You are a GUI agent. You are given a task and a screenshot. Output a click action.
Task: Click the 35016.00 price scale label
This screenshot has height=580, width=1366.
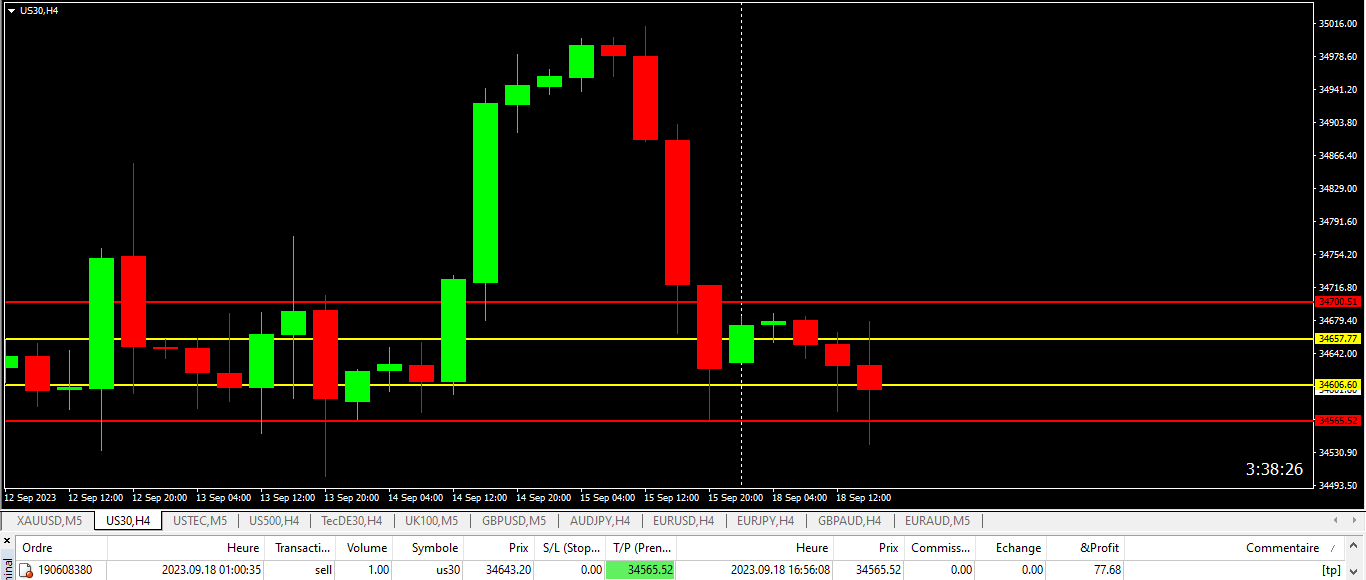click(x=1338, y=23)
